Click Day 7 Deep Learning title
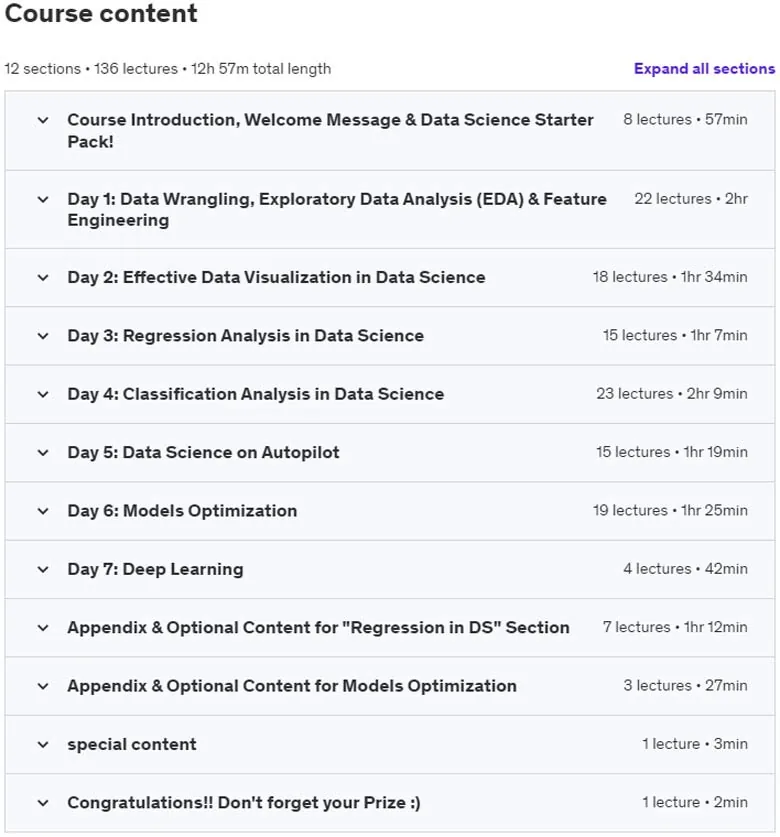 pyautogui.click(x=155, y=570)
